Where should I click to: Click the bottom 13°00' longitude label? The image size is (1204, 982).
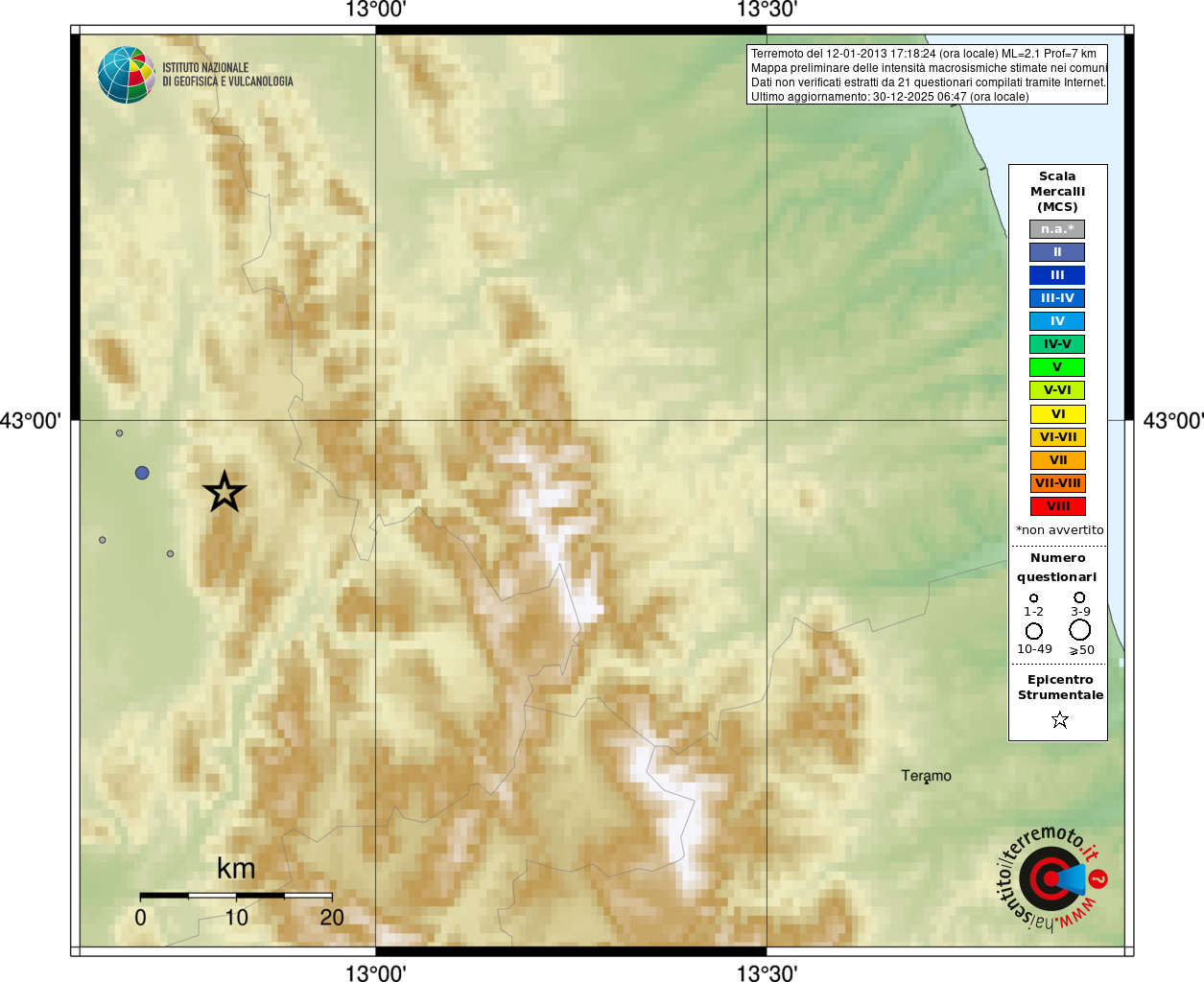[x=375, y=972]
